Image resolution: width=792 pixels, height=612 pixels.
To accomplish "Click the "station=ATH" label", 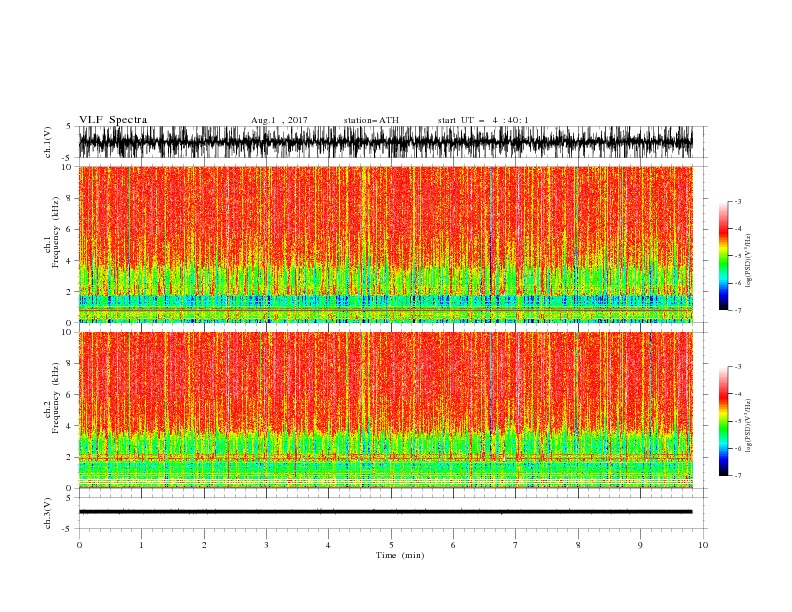I will click(x=371, y=120).
